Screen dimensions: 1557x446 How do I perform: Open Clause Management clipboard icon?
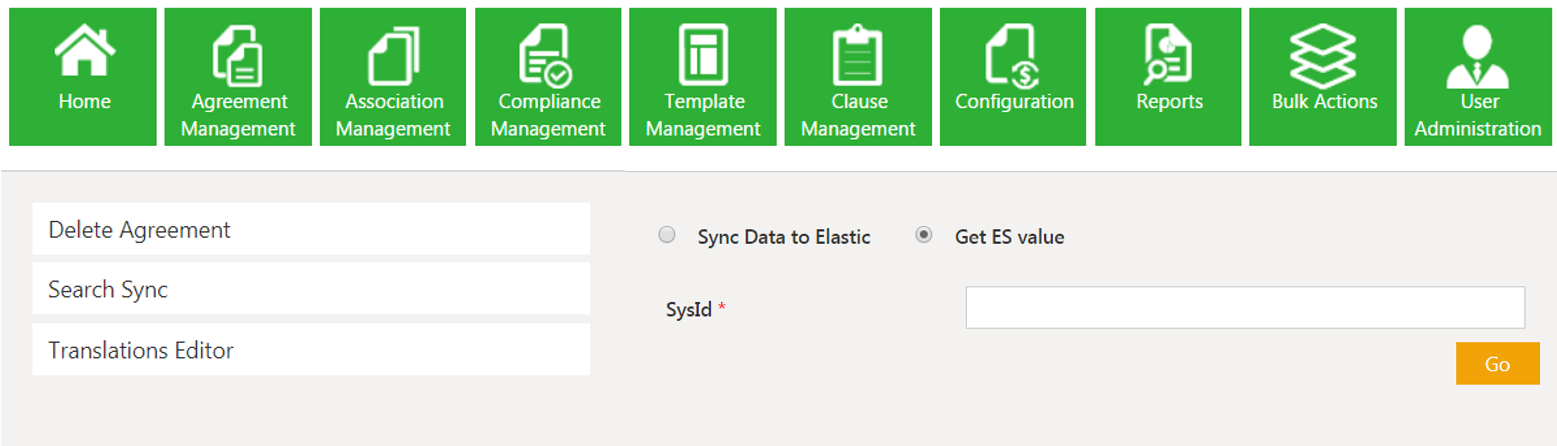(x=858, y=55)
